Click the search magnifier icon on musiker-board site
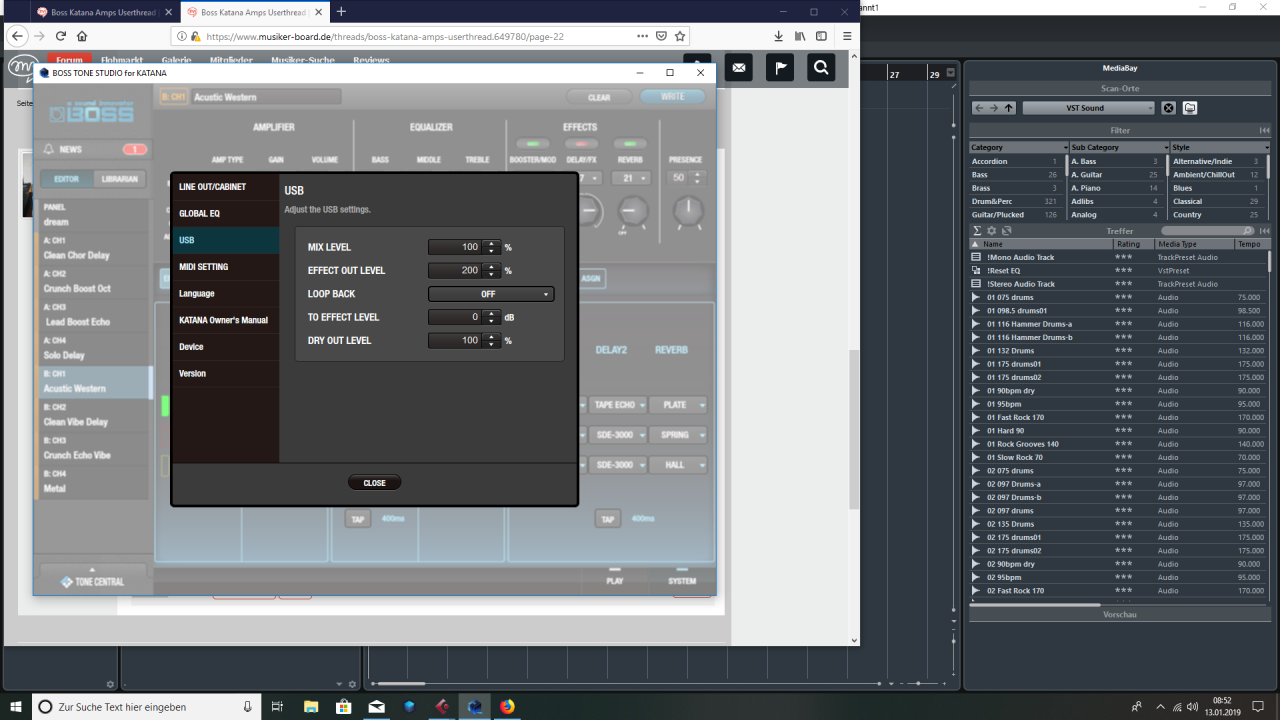 [x=820, y=67]
